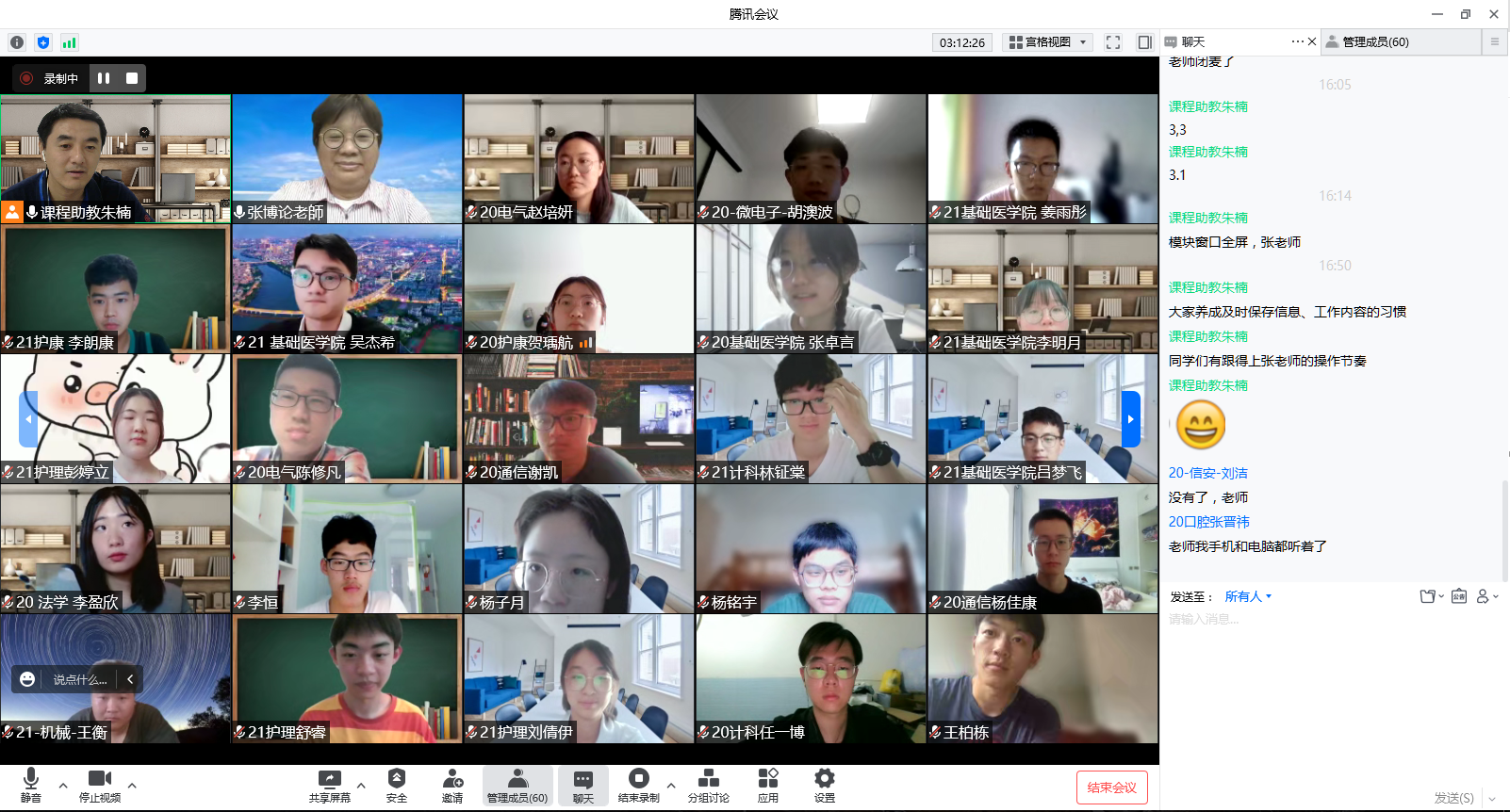Open the Settings (设置) gear
The height and width of the screenshot is (812, 1510).
825,785
